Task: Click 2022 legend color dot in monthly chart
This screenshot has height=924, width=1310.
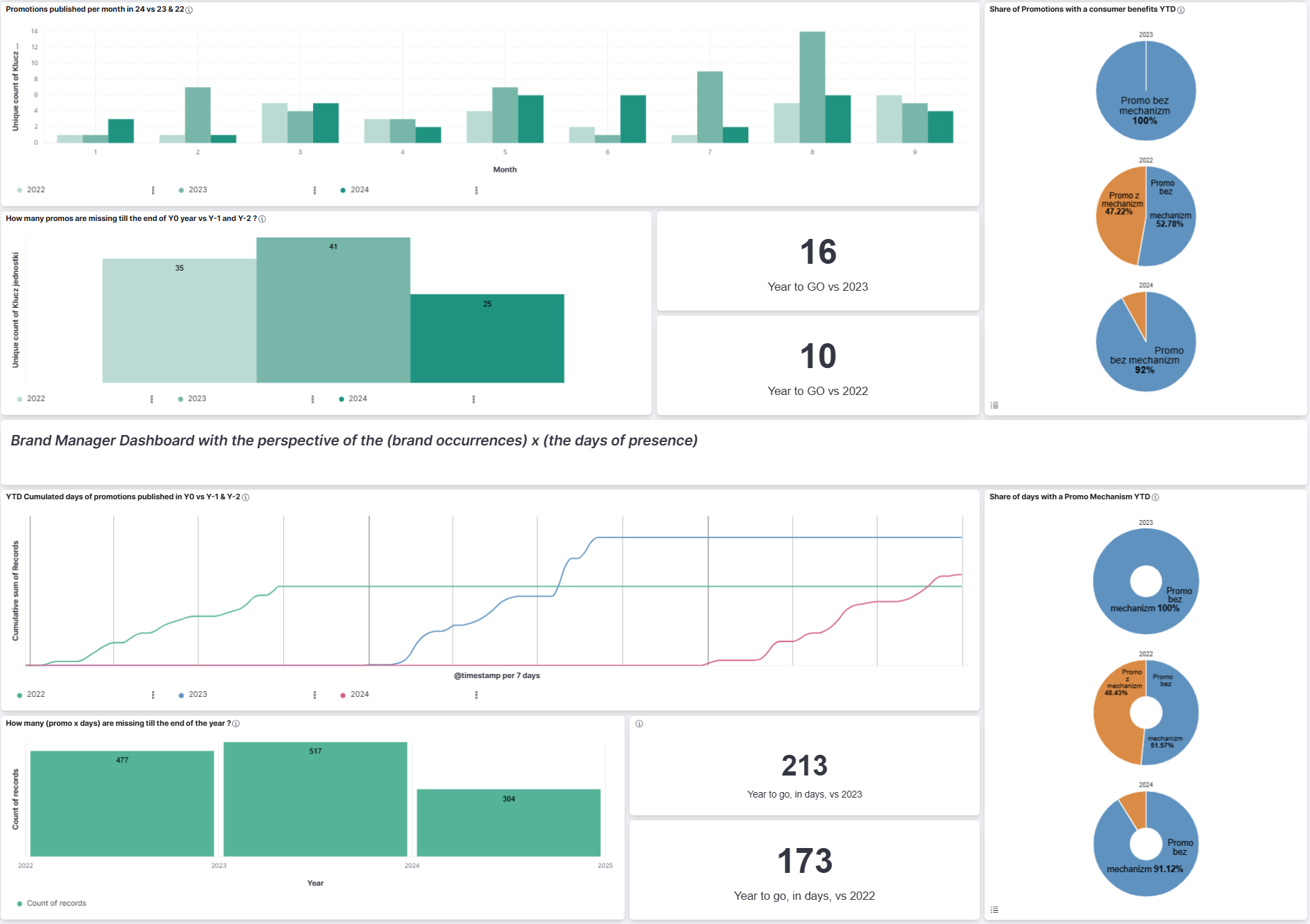Action: [x=19, y=190]
